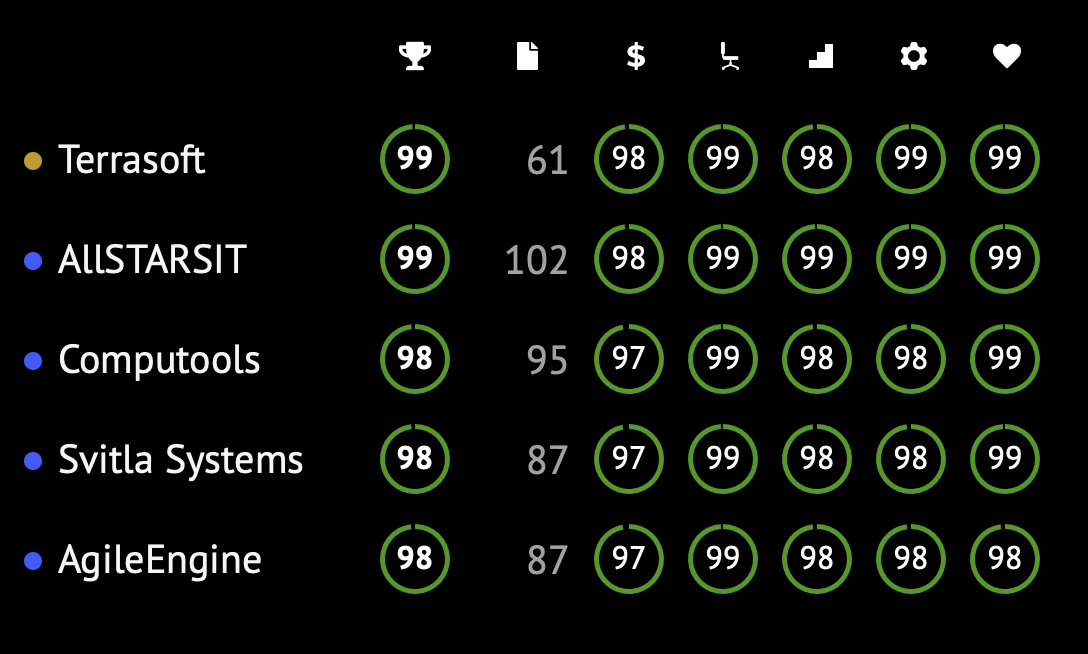Open the Computools company page

159,359
